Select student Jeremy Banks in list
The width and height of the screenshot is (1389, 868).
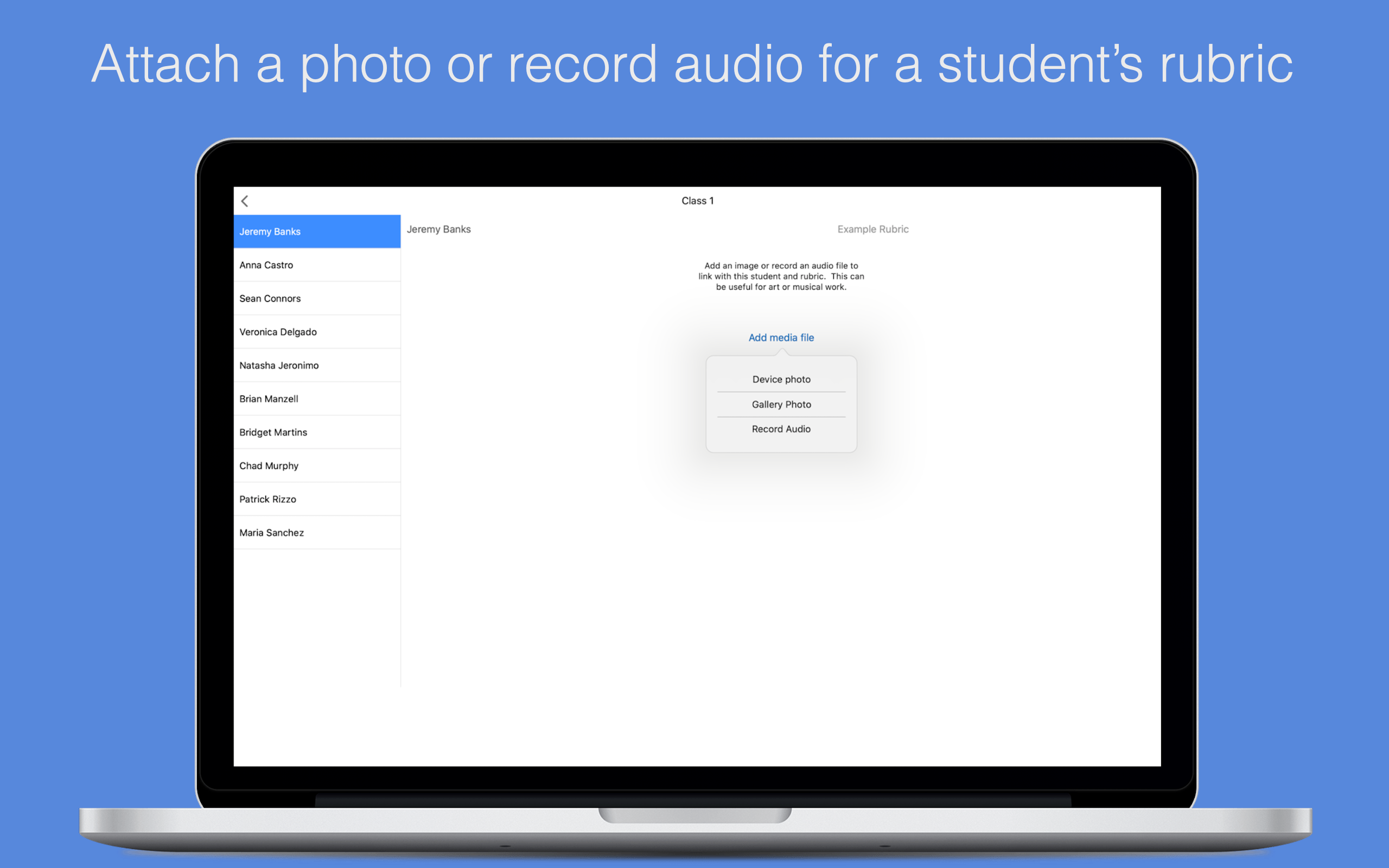tap(317, 231)
